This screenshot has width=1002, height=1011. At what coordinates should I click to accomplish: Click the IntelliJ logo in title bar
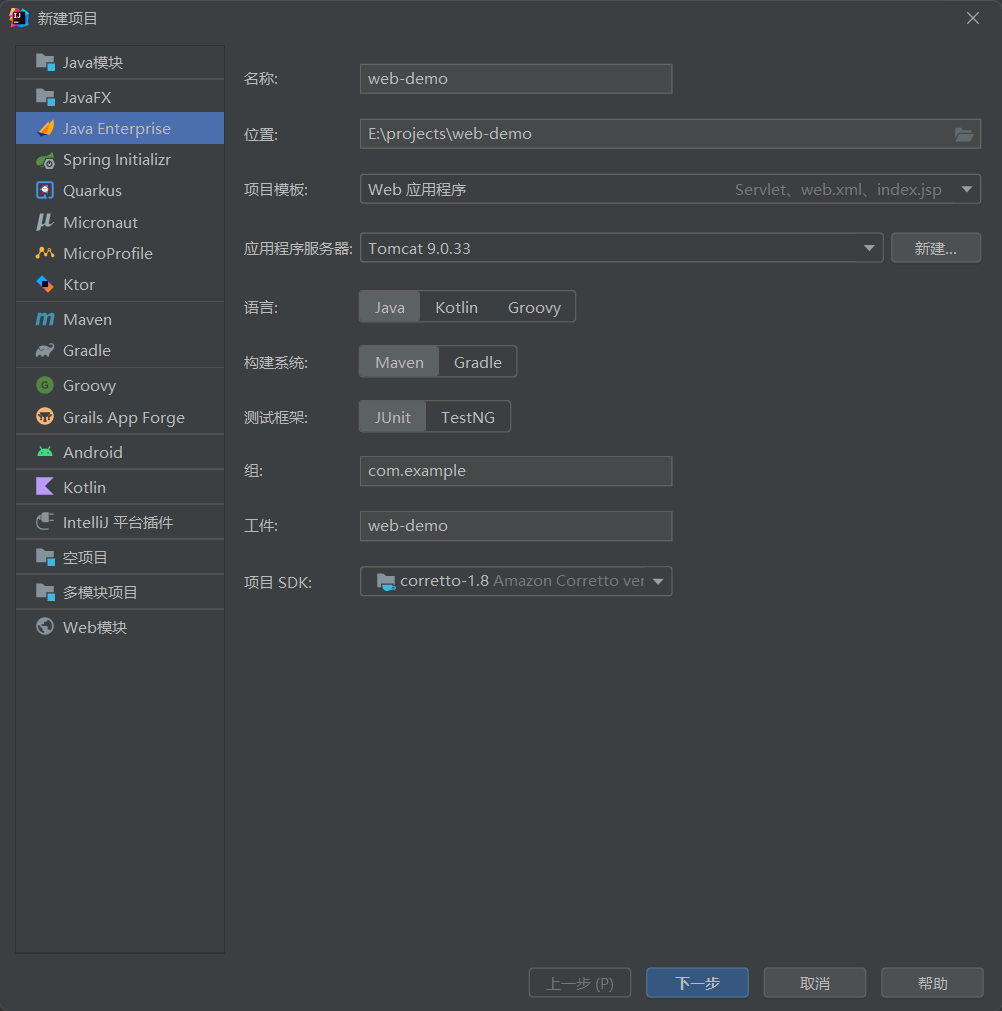coord(19,18)
